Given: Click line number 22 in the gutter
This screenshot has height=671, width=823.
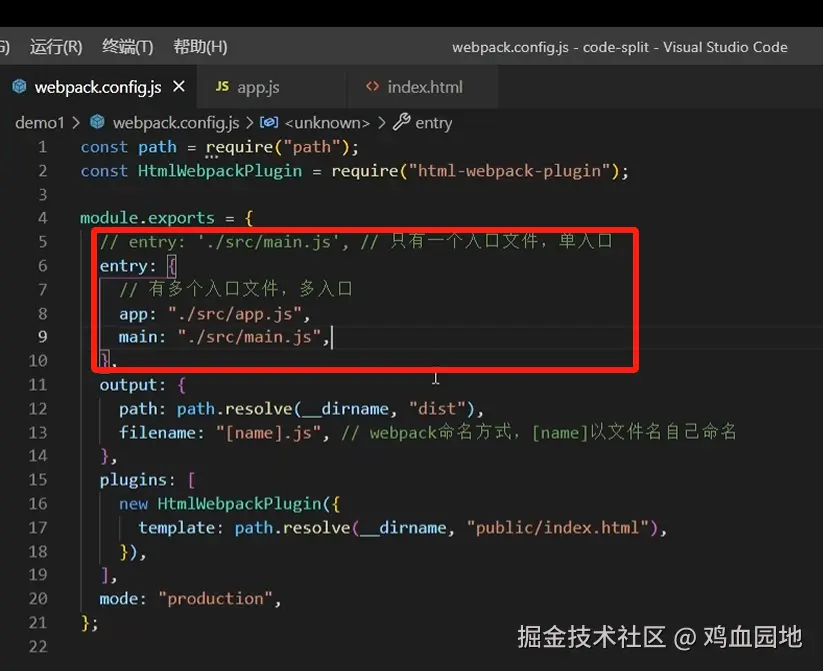Looking at the screenshot, I should point(38,646).
